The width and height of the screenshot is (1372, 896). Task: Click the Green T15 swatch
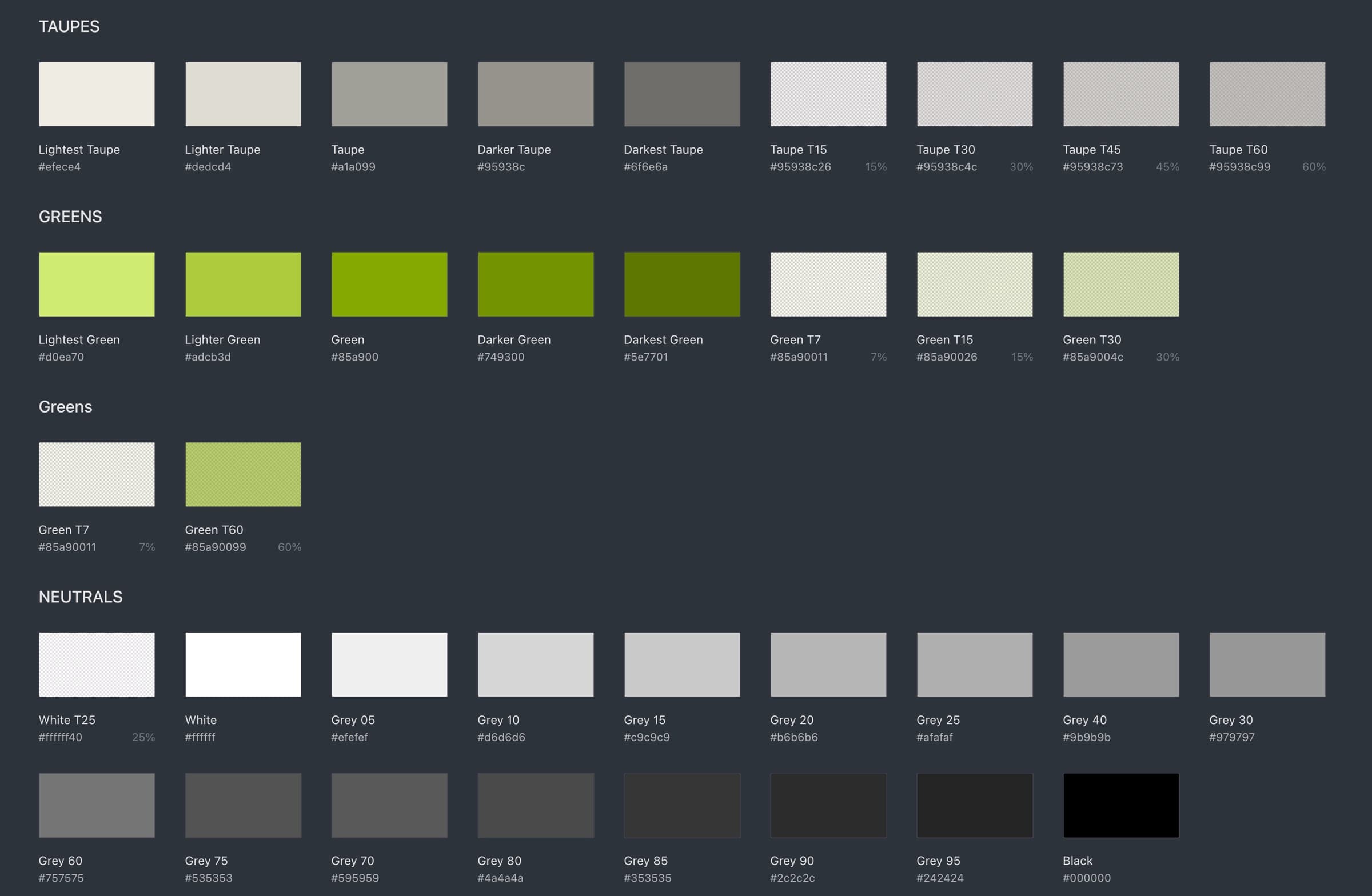tap(975, 284)
